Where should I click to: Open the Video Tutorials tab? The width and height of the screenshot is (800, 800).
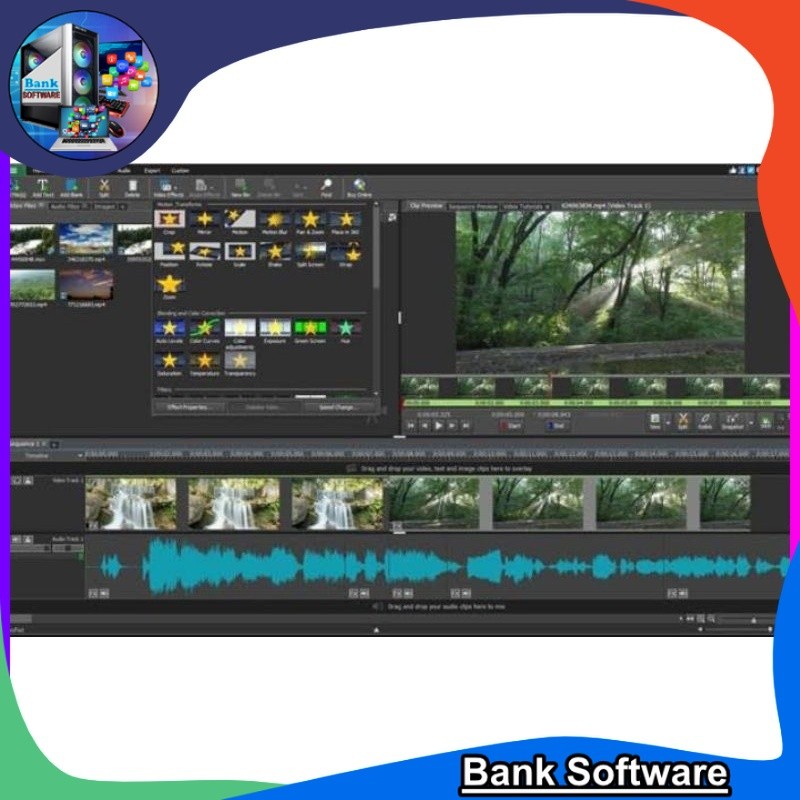click(526, 206)
